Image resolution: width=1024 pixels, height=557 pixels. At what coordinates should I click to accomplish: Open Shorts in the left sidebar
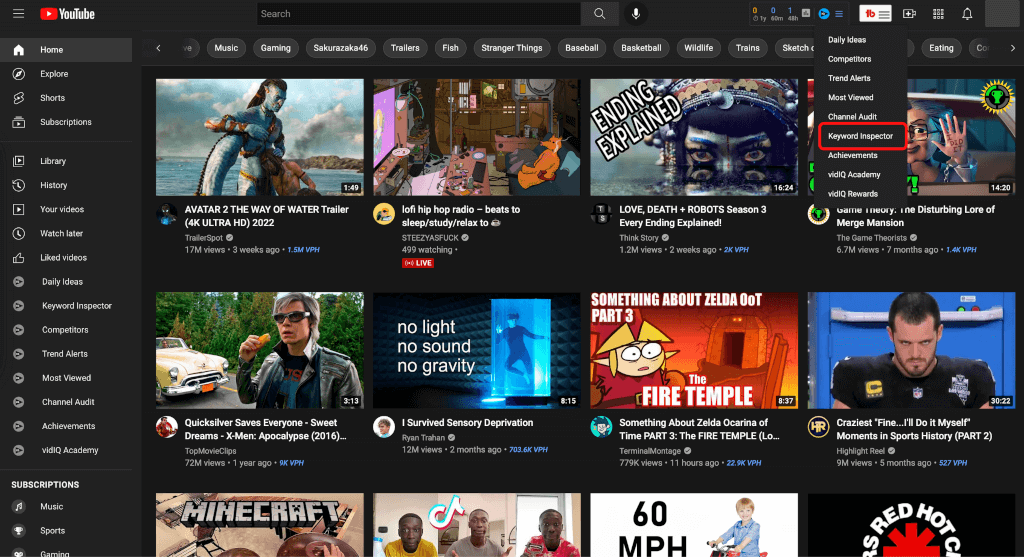(52, 98)
